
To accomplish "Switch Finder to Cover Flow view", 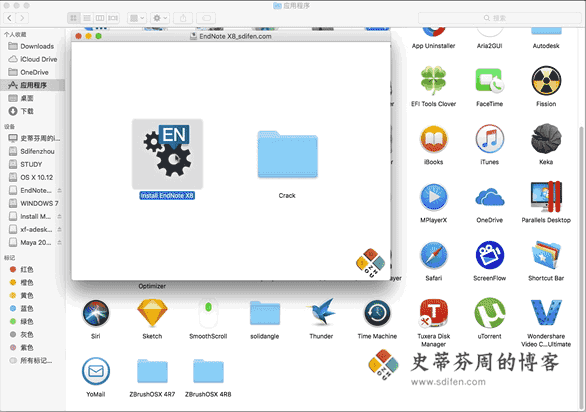I will click(x=113, y=18).
